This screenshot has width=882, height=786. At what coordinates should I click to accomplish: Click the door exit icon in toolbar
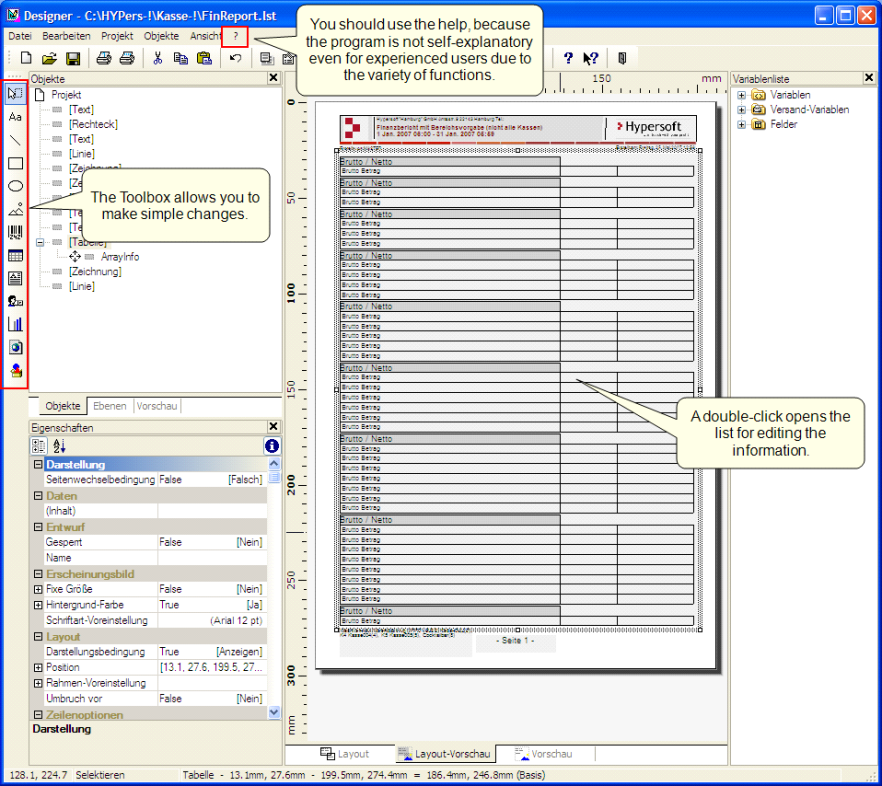tap(622, 58)
